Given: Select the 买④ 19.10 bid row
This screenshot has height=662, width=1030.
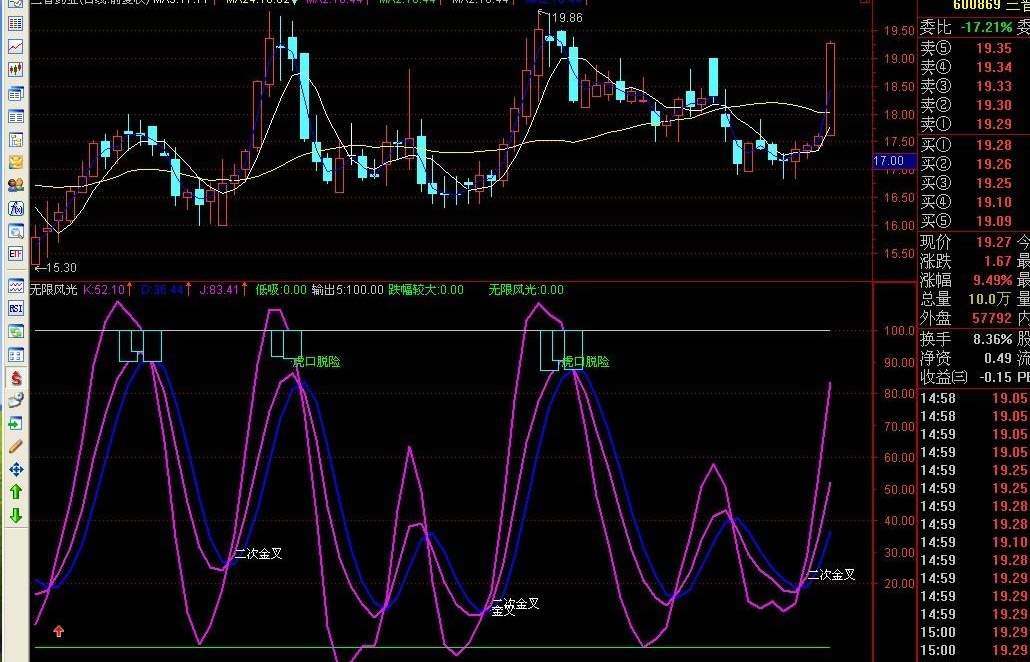Looking at the screenshot, I should point(974,202).
